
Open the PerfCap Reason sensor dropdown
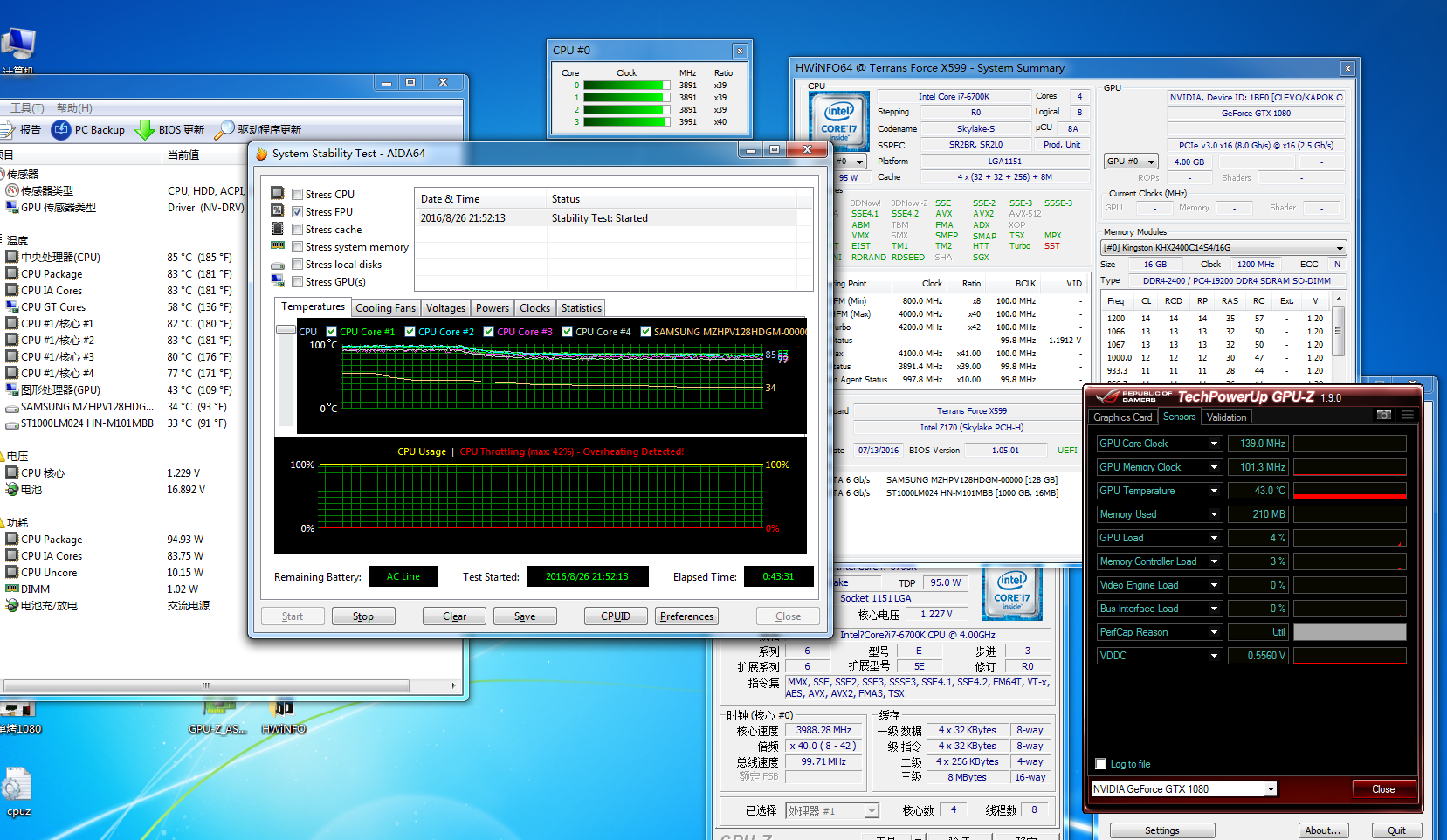1214,632
